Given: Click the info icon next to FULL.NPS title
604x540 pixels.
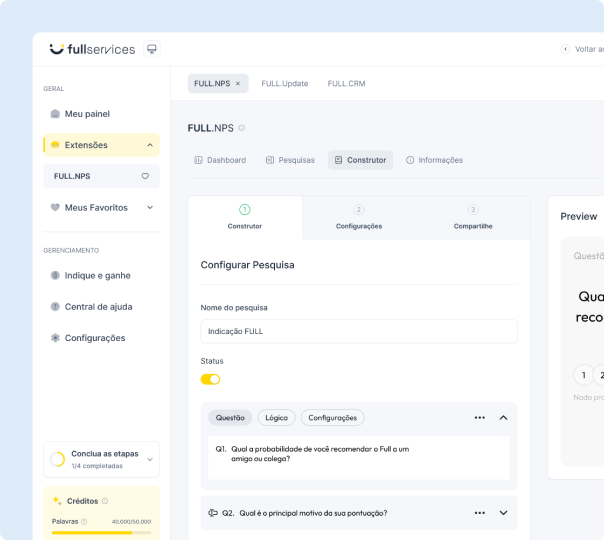Looking at the screenshot, I should [242, 128].
